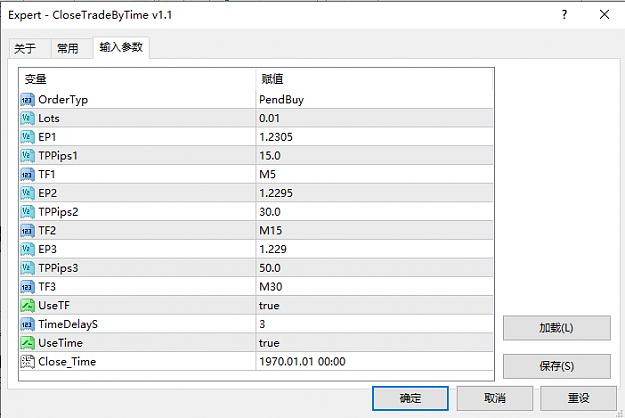The width and height of the screenshot is (625, 418).
Task: Select the TPPips2 variable name
Action: coord(58,212)
